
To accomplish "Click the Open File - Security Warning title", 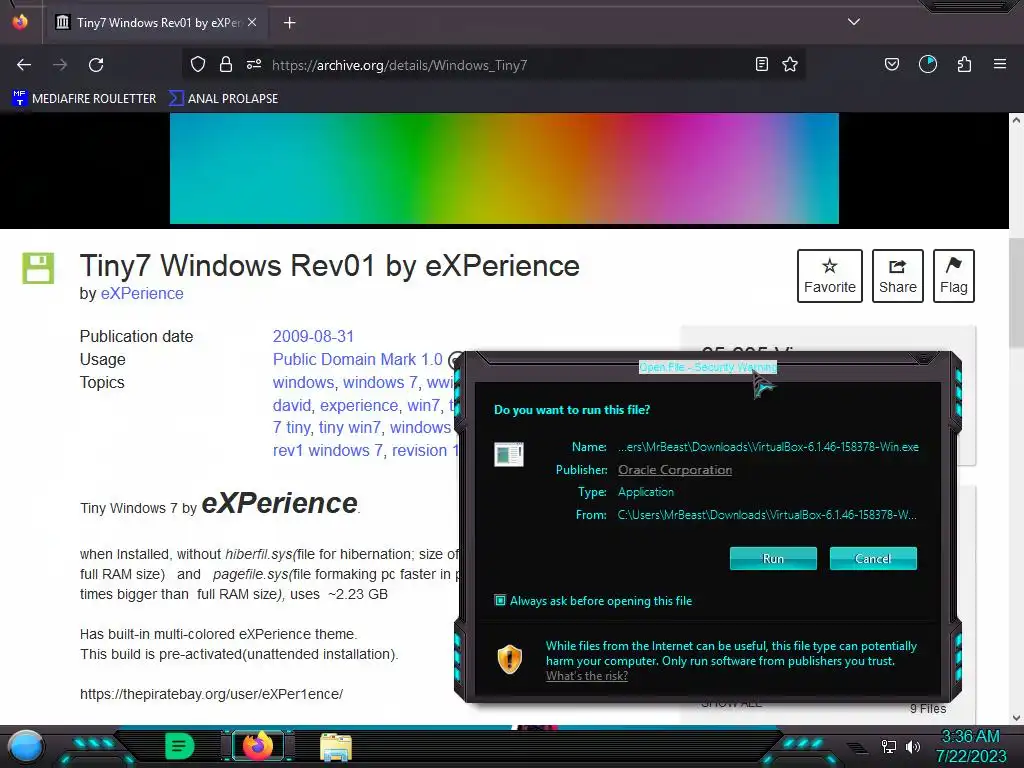I will [x=708, y=367].
